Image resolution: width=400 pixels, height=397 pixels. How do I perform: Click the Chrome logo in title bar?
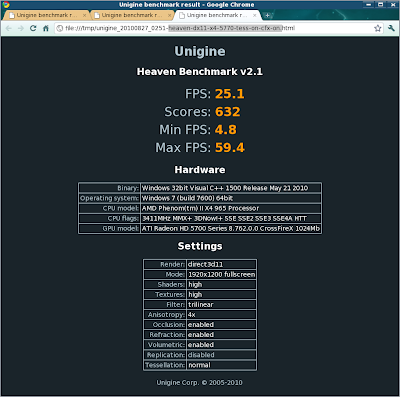(x=6, y=5)
